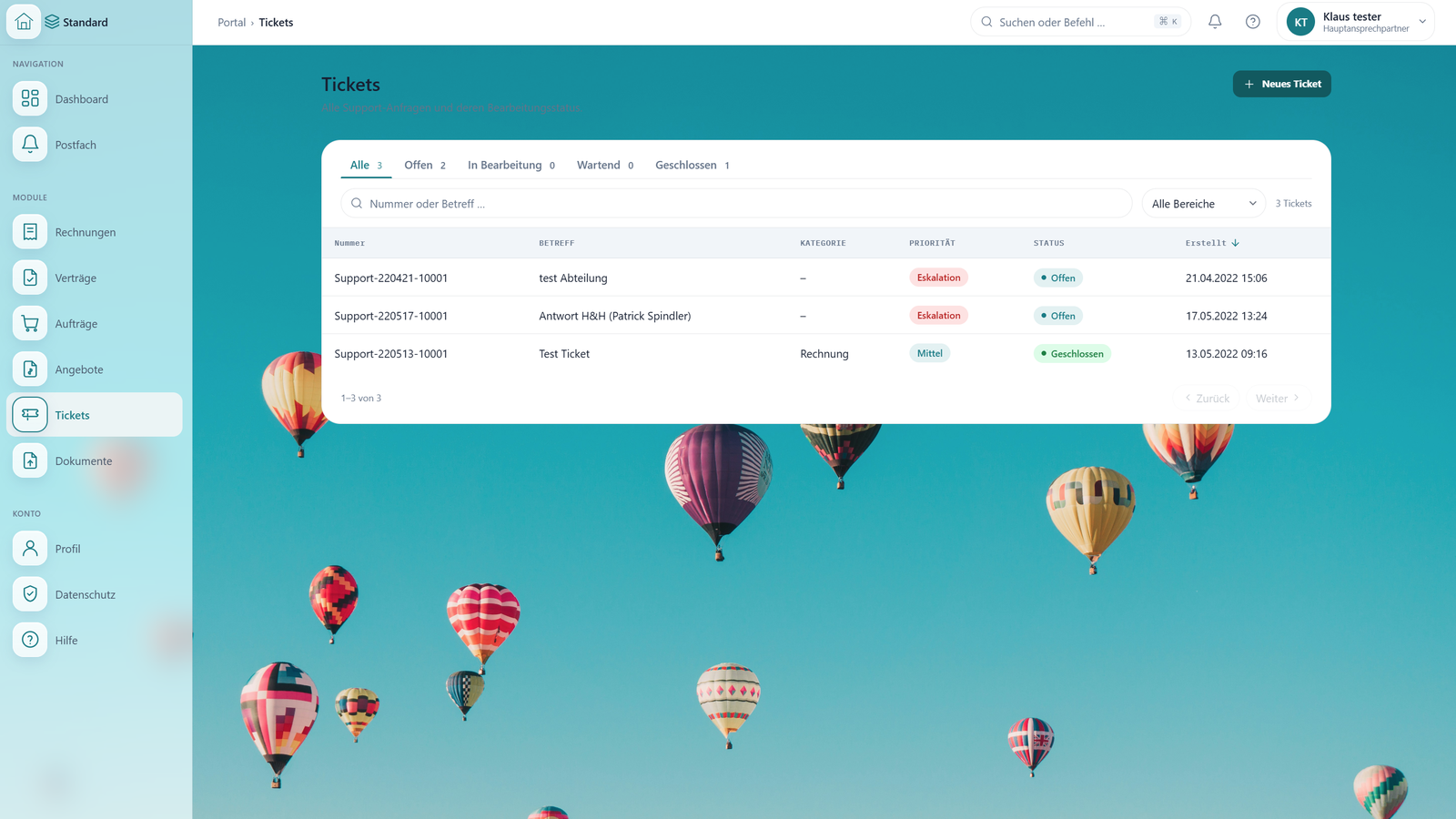
Task: Click the KT user avatar
Action: 1300,22
